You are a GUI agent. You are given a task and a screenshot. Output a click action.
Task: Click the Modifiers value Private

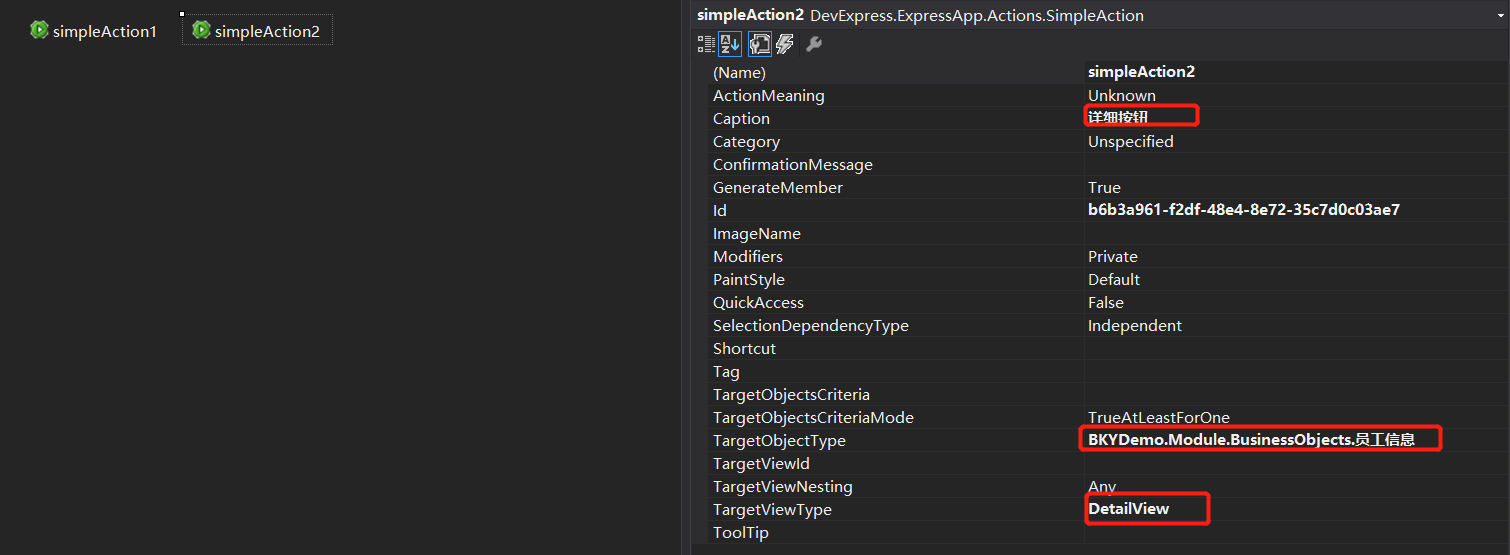coord(1112,256)
